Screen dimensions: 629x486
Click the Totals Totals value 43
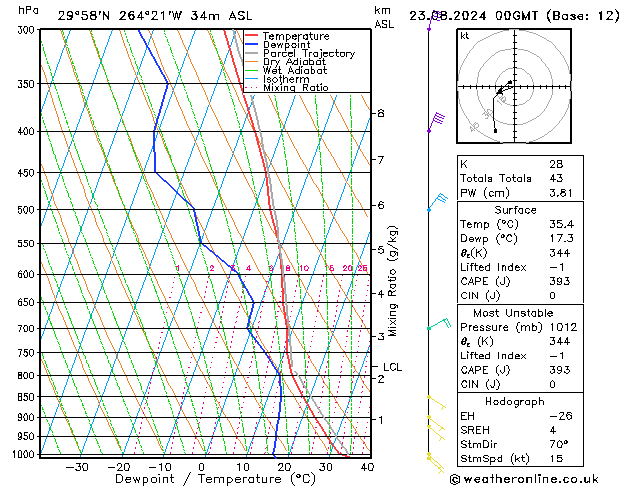(556, 178)
